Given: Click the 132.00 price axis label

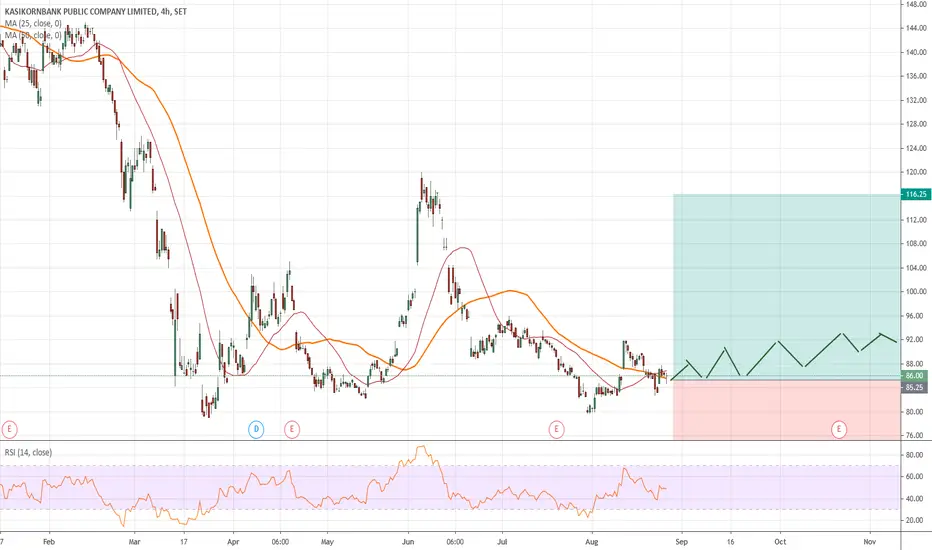Looking at the screenshot, I should tap(916, 100).
